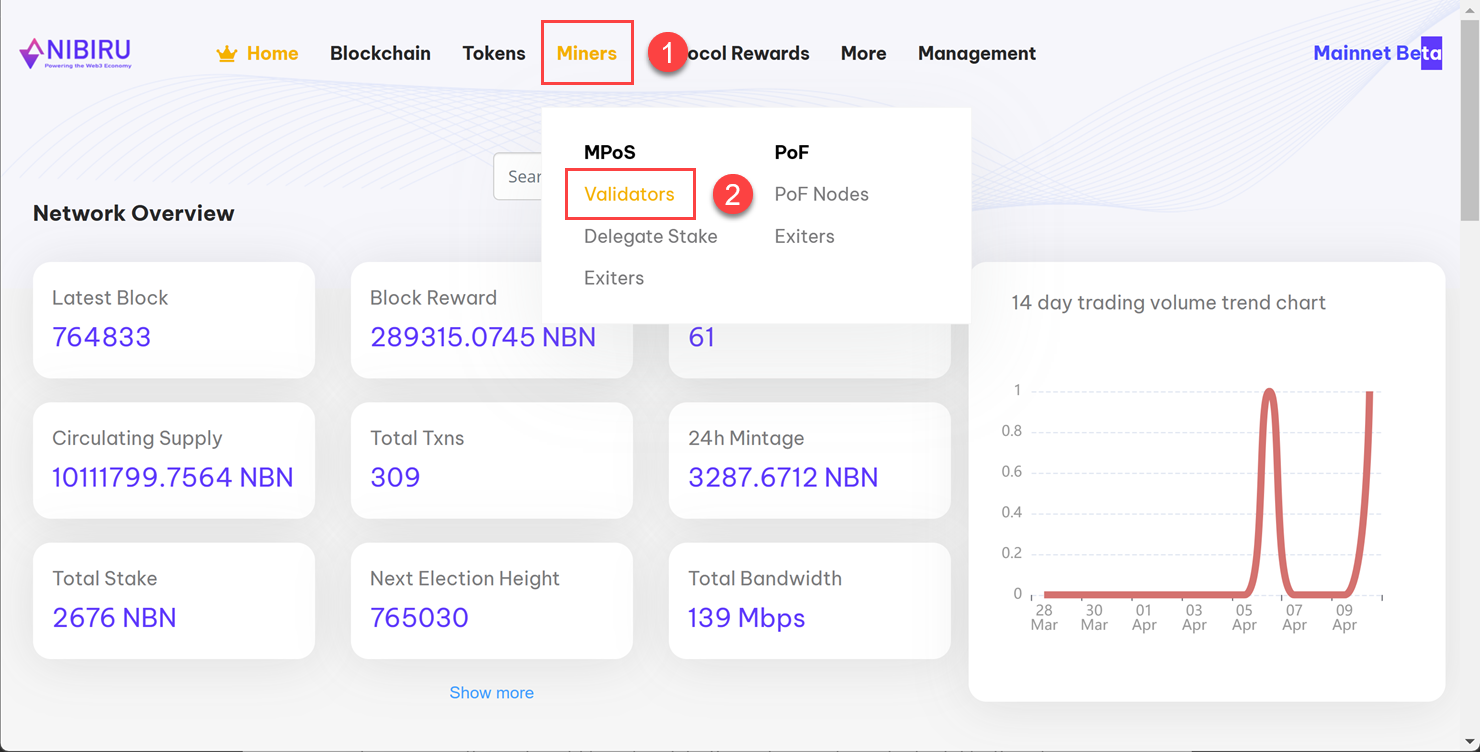
Task: Click Show more link
Action: pyautogui.click(x=491, y=692)
